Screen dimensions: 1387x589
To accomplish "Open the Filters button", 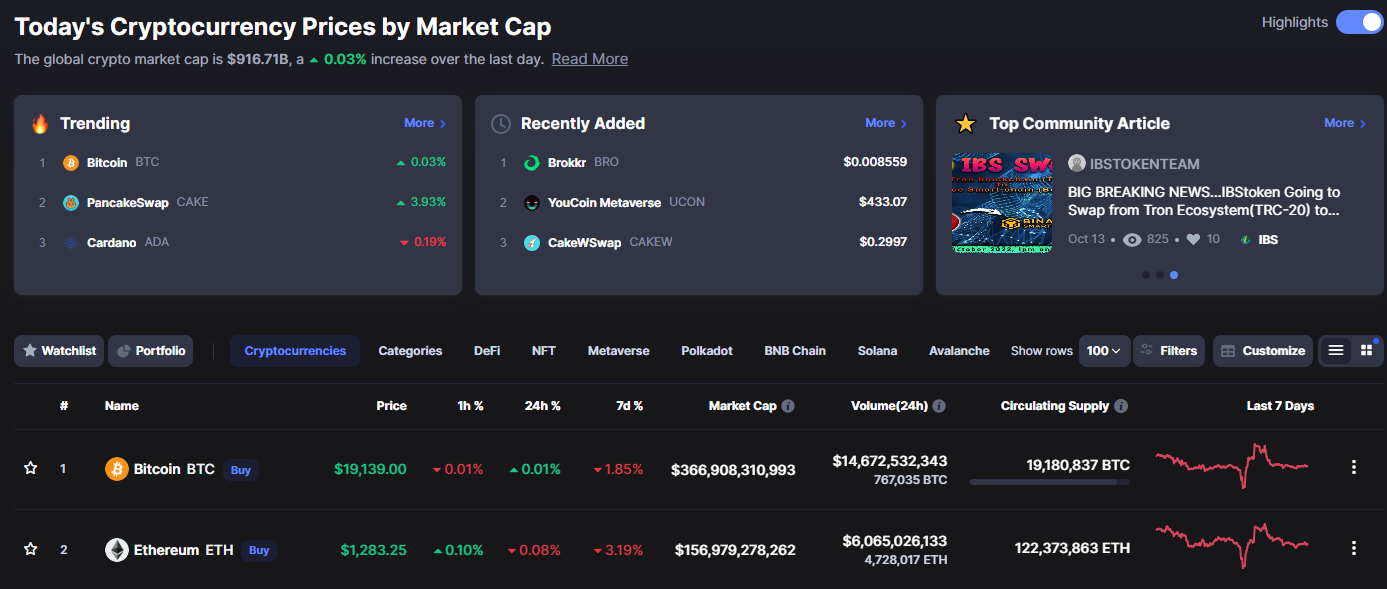I will [x=1169, y=351].
